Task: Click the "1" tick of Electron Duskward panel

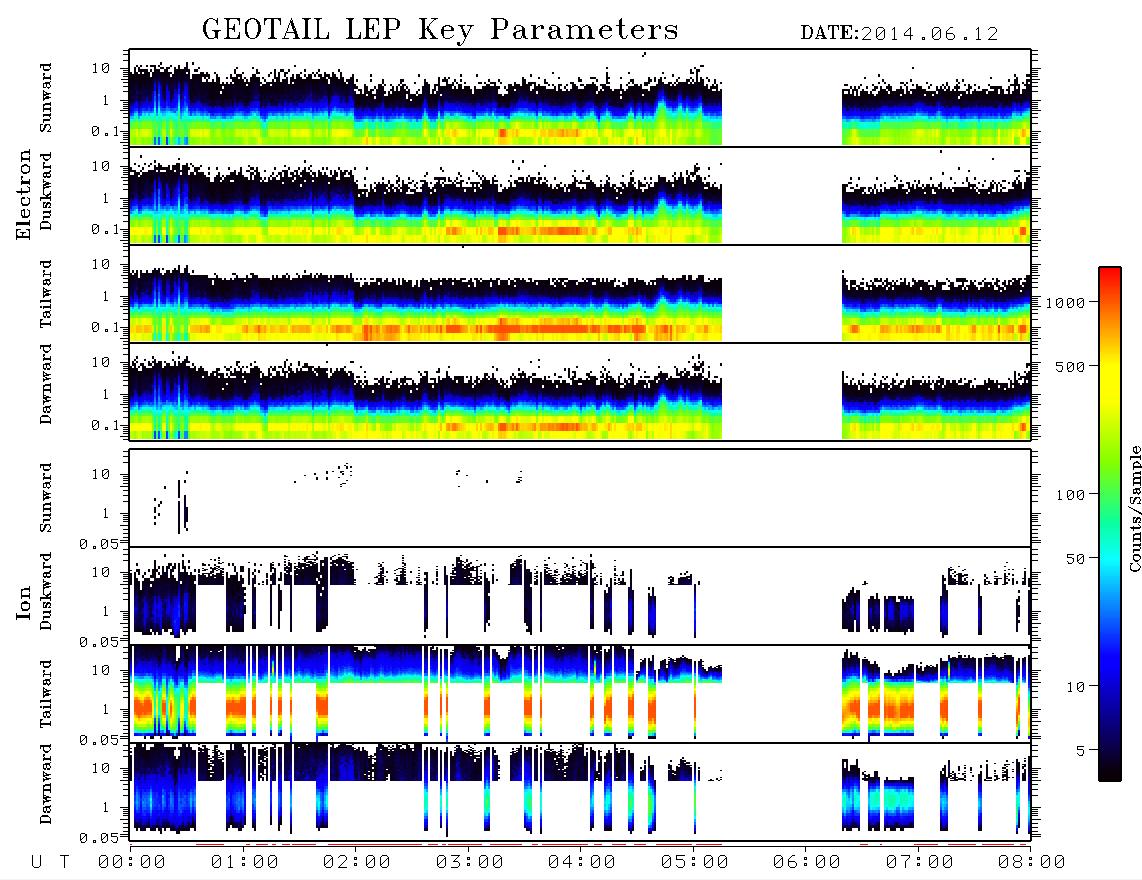Action: (106, 197)
